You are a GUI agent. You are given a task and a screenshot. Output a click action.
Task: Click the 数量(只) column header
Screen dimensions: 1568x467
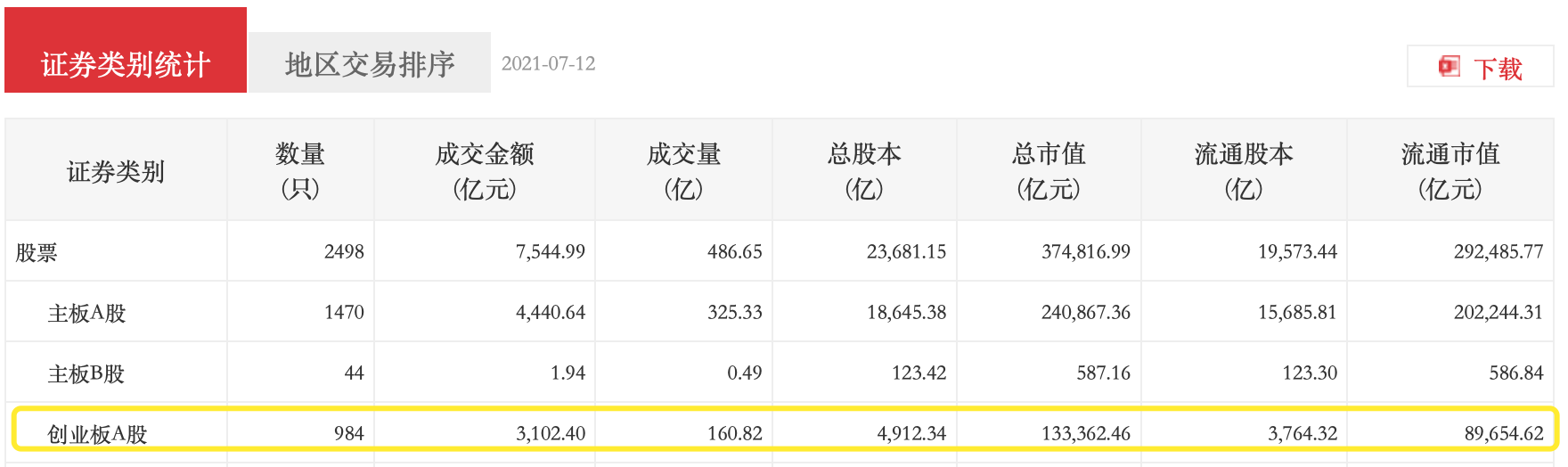coord(300,171)
